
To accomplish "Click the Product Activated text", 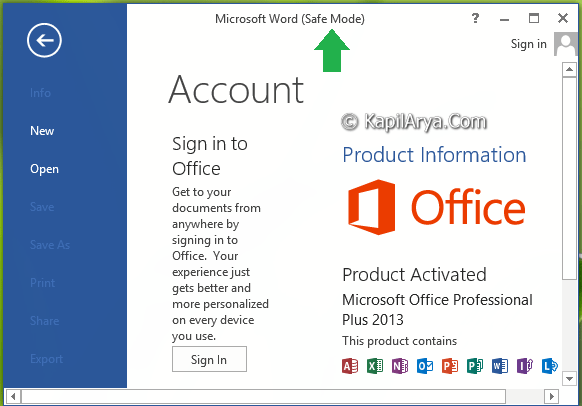I will [x=414, y=275].
